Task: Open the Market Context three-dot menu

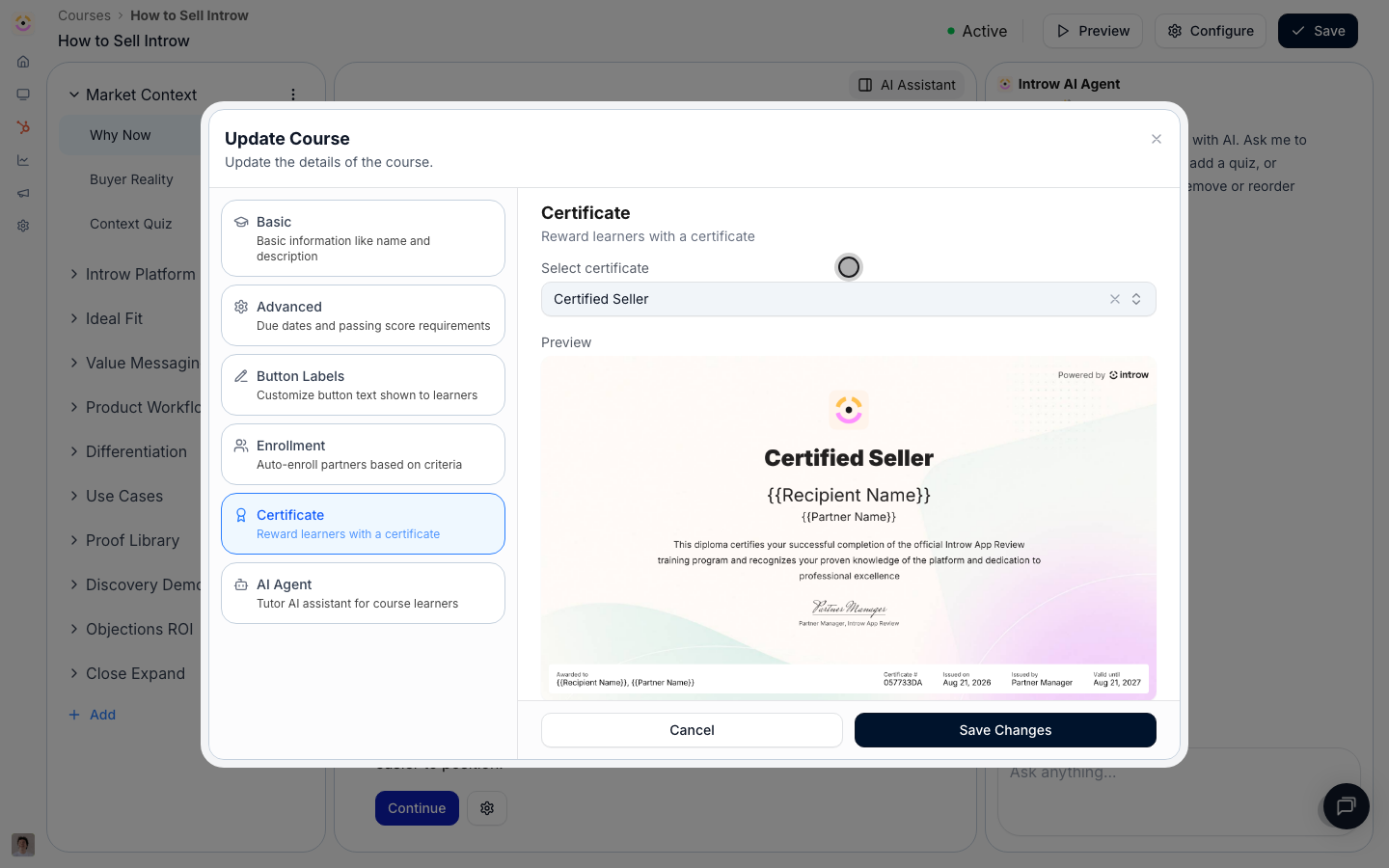Action: click(293, 95)
